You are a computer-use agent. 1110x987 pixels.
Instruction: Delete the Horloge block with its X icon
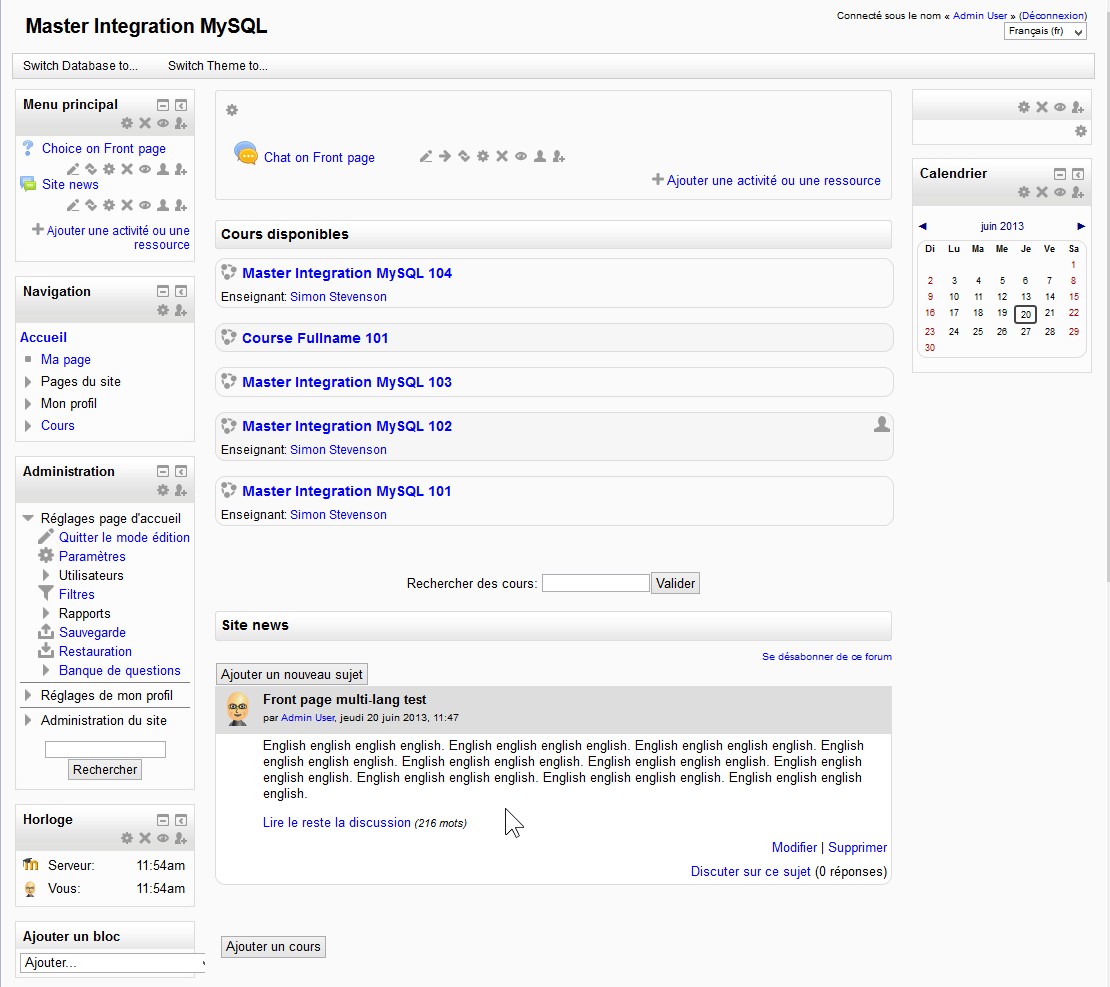(x=145, y=838)
